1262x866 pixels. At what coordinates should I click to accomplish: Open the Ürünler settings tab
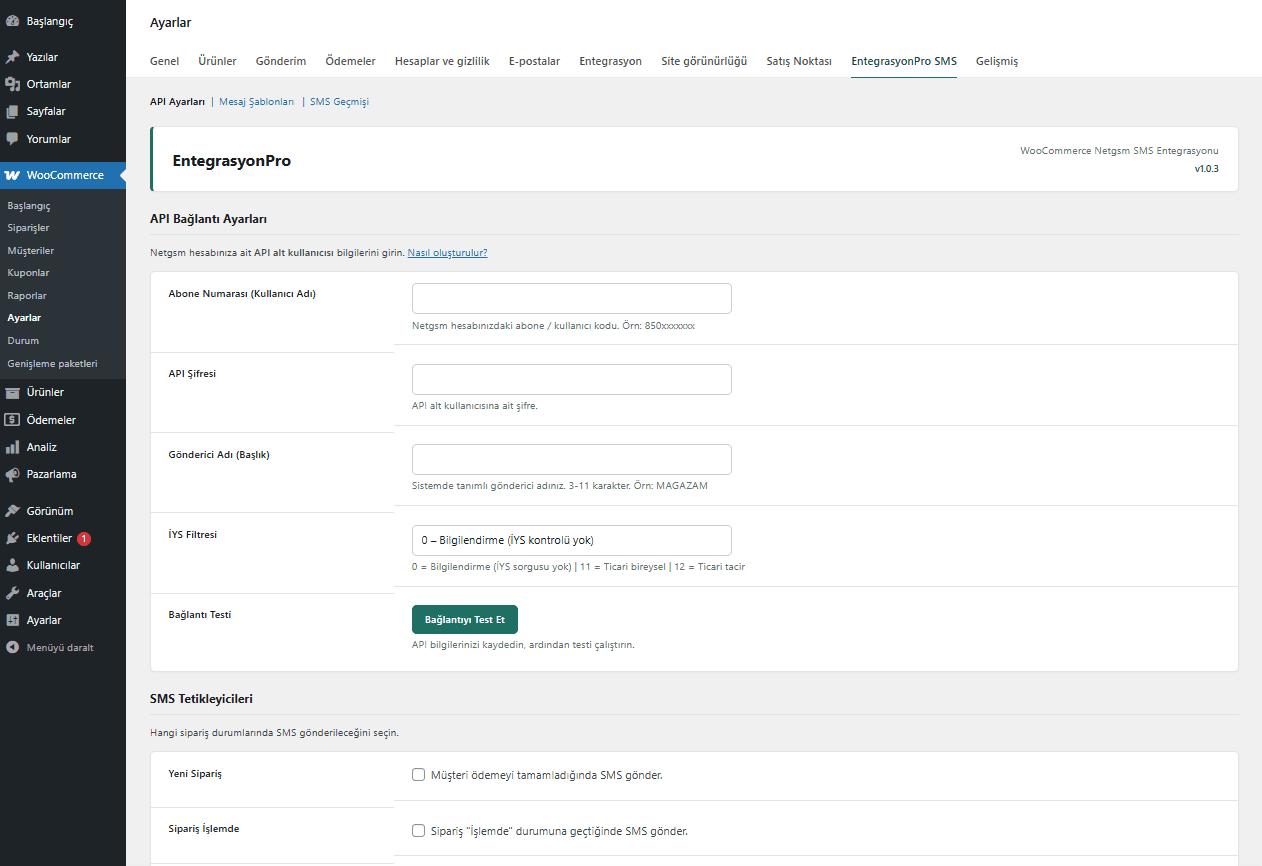(217, 61)
